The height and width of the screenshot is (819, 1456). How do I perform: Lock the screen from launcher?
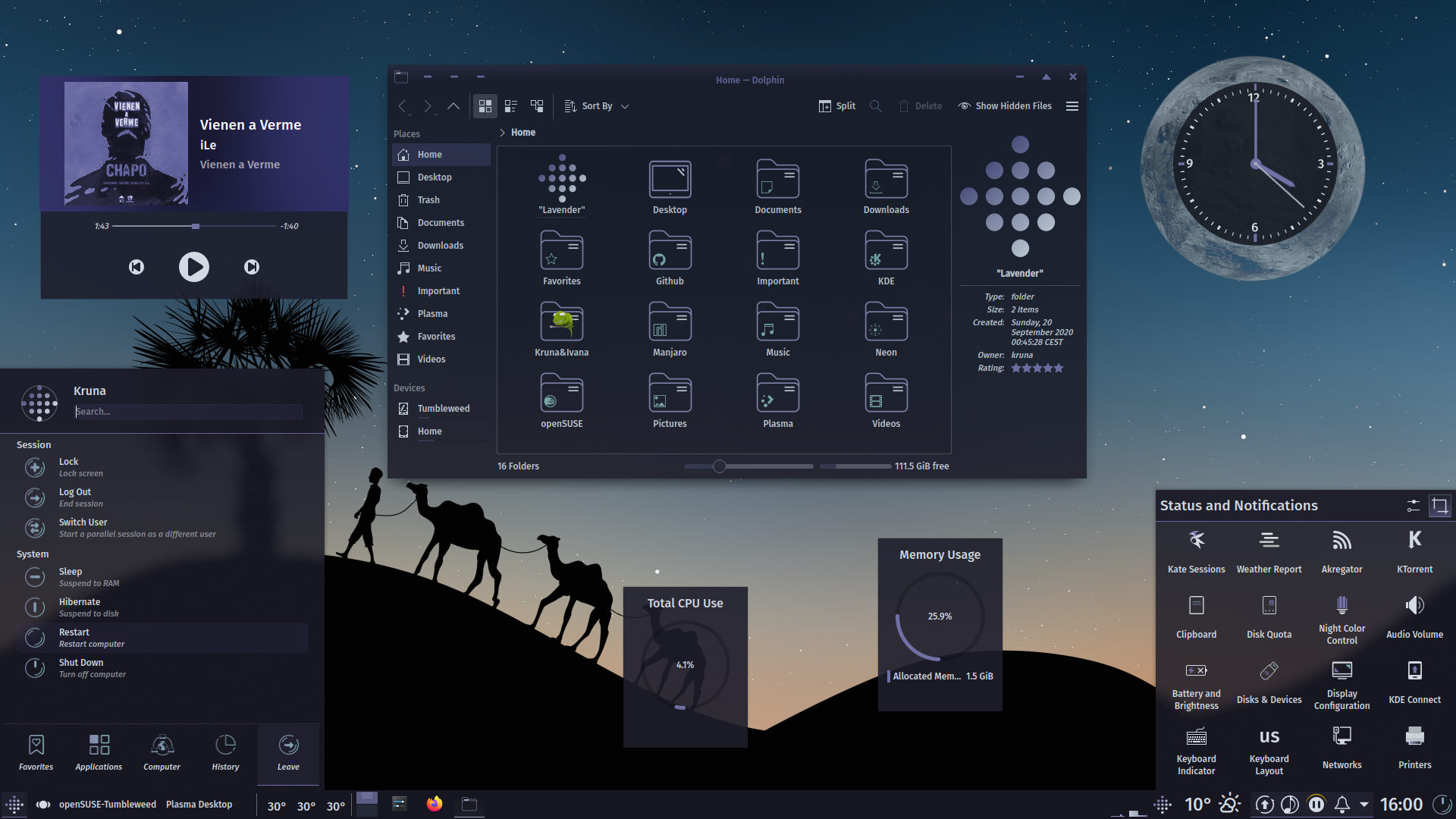[162, 467]
